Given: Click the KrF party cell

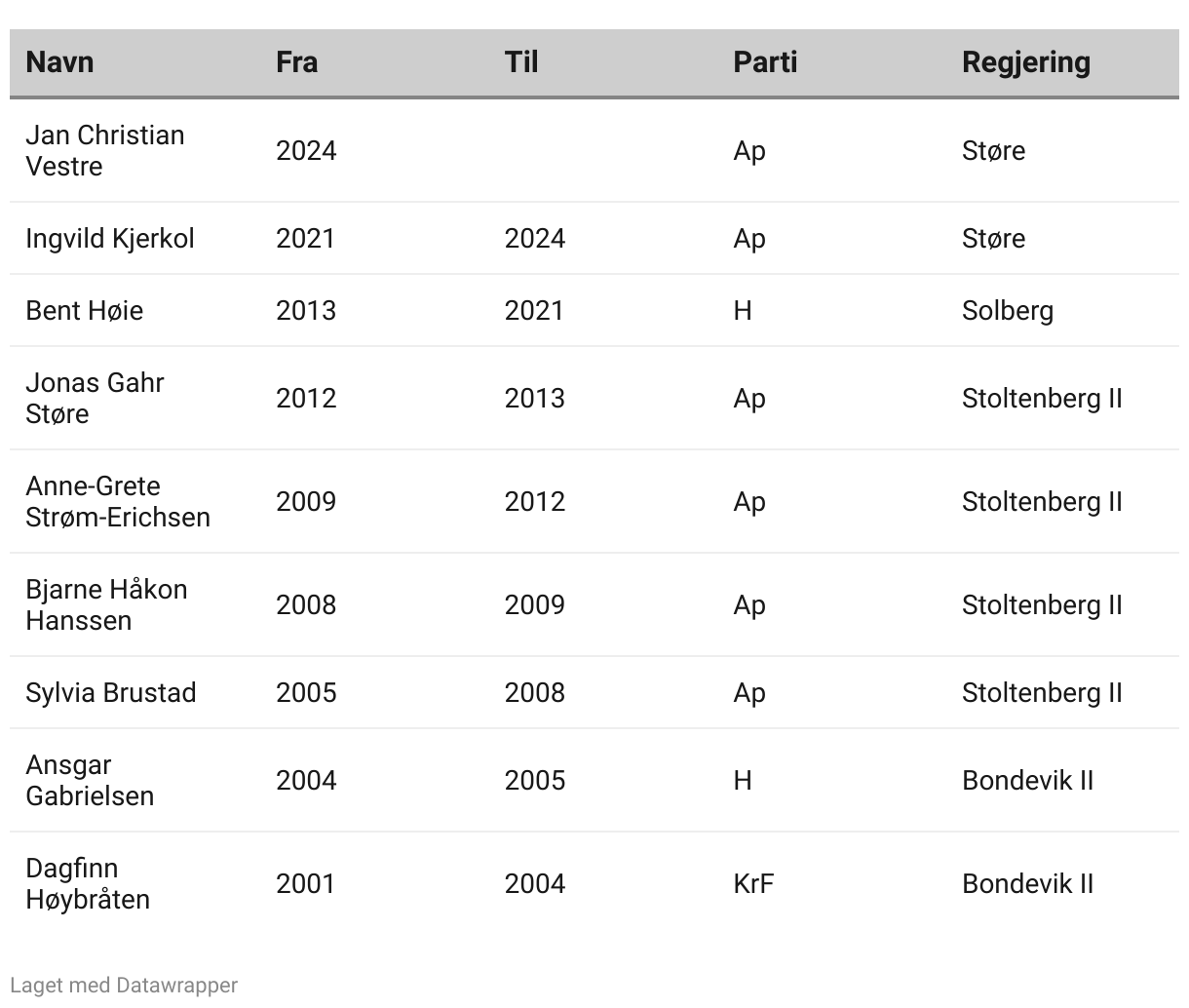Looking at the screenshot, I should tap(753, 884).
